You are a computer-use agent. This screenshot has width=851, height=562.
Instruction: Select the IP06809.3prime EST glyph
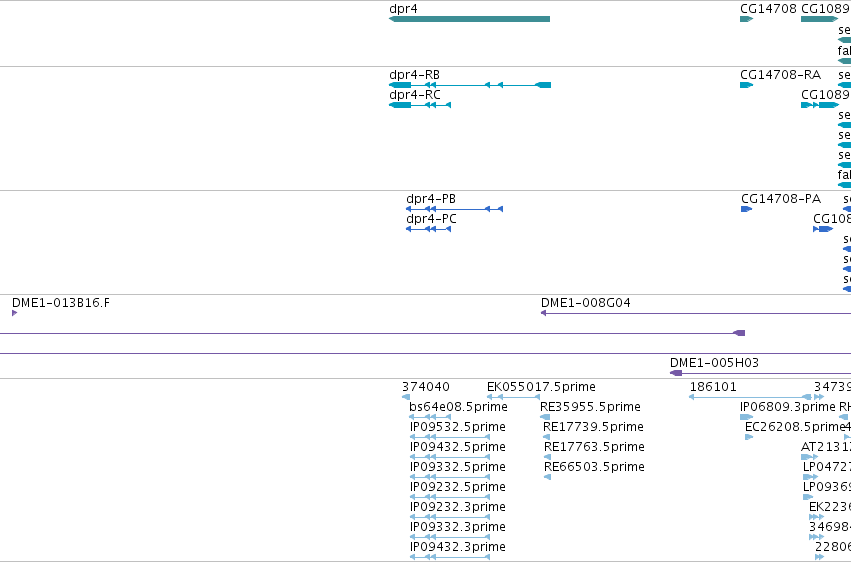pos(746,417)
